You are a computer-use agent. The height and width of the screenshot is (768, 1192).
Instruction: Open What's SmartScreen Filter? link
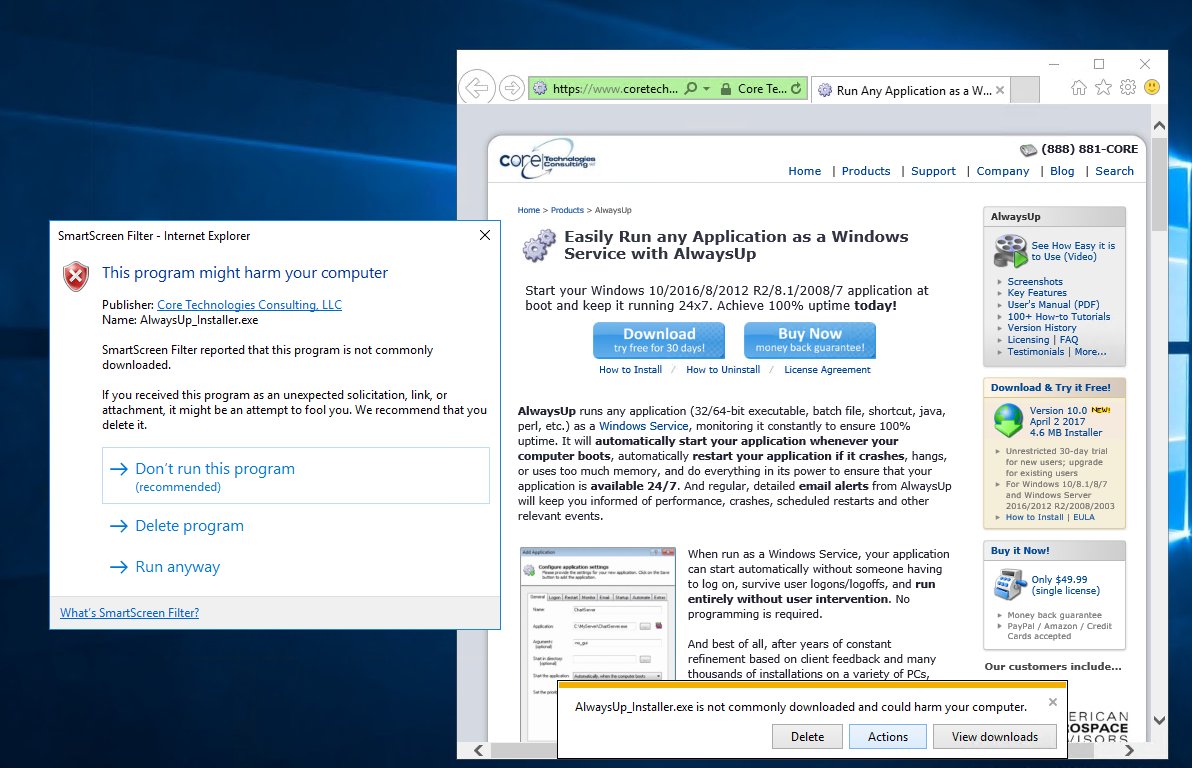point(129,612)
